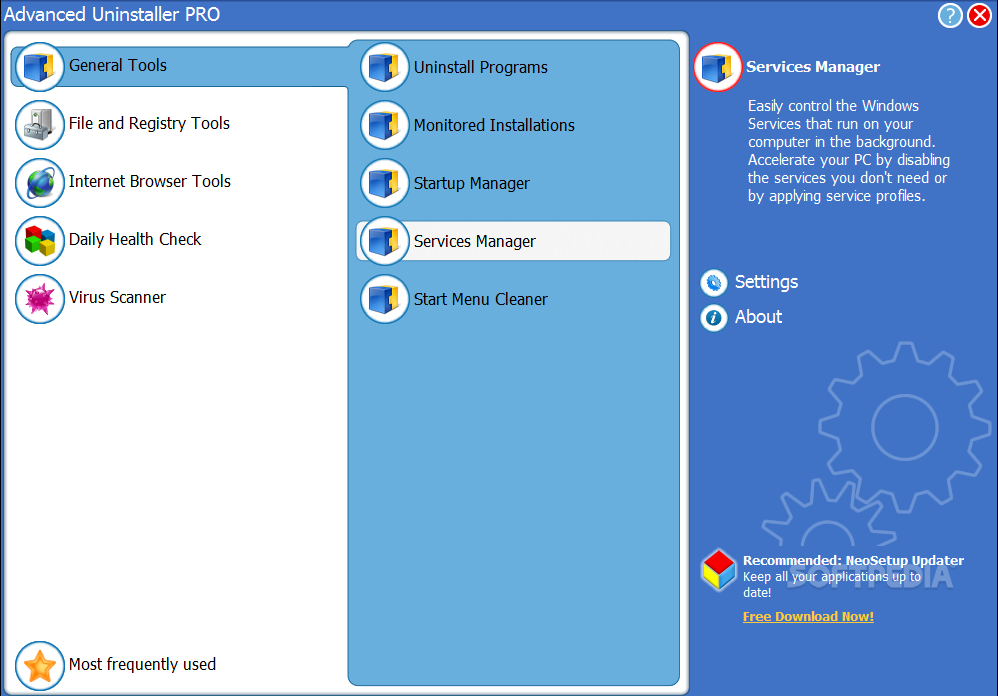Viewport: 998px width, 696px height.
Task: Launch Uninstall Programs label
Action: point(481,67)
